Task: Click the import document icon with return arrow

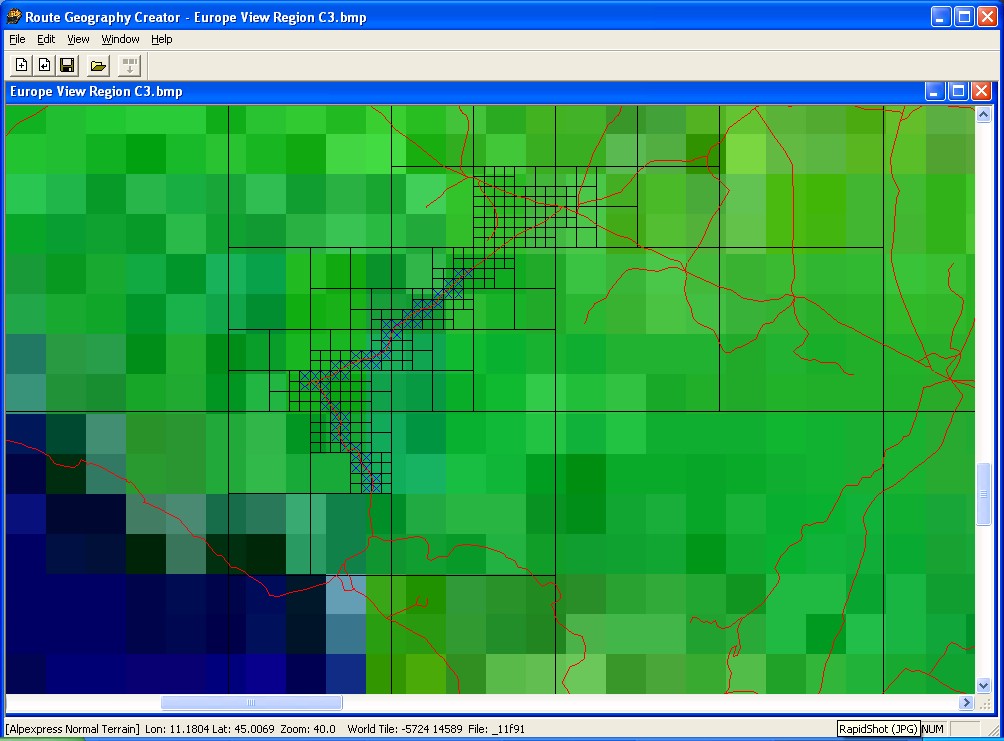Action: [44, 65]
